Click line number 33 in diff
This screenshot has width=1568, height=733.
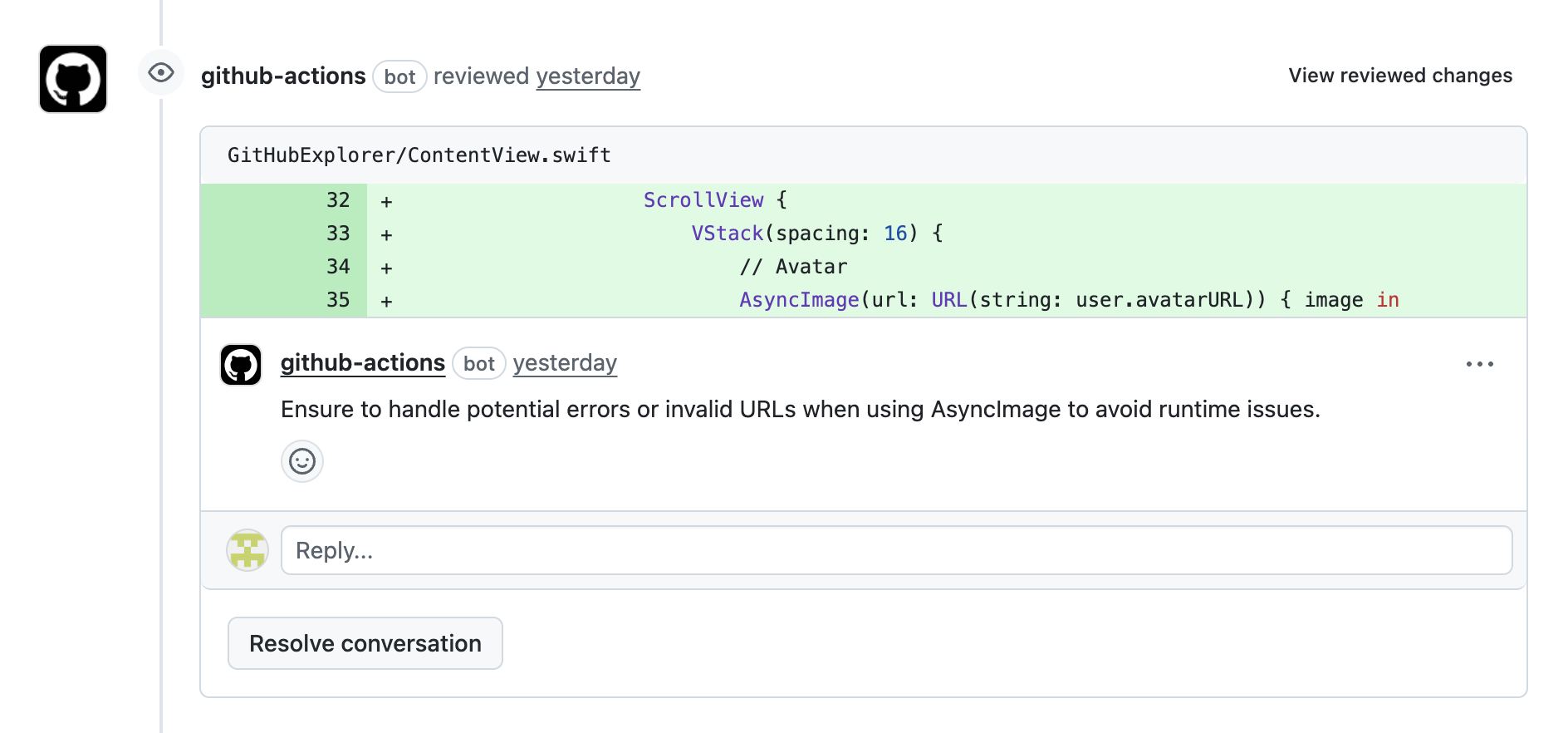click(338, 234)
